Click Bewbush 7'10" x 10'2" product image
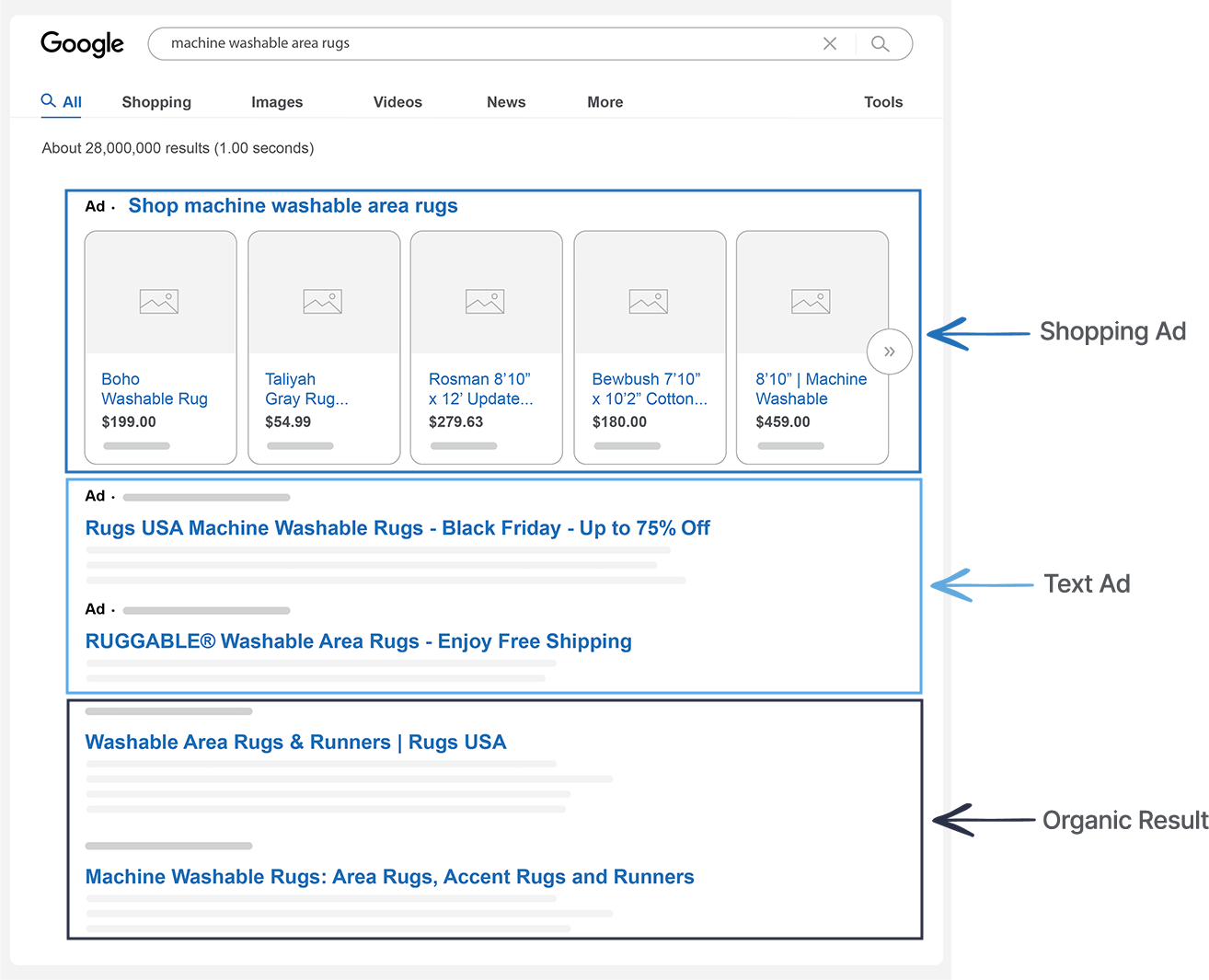Image resolution: width=1209 pixels, height=980 pixels. point(650,293)
